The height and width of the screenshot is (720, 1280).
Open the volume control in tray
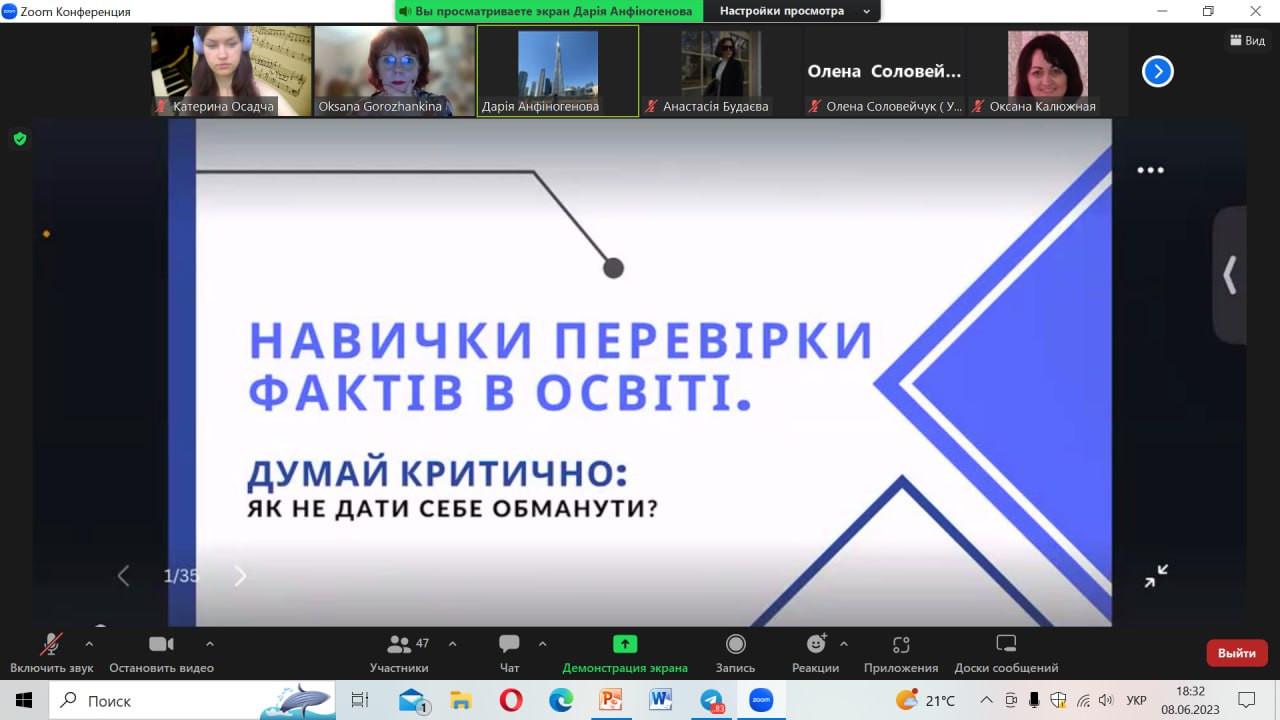pos(1105,700)
